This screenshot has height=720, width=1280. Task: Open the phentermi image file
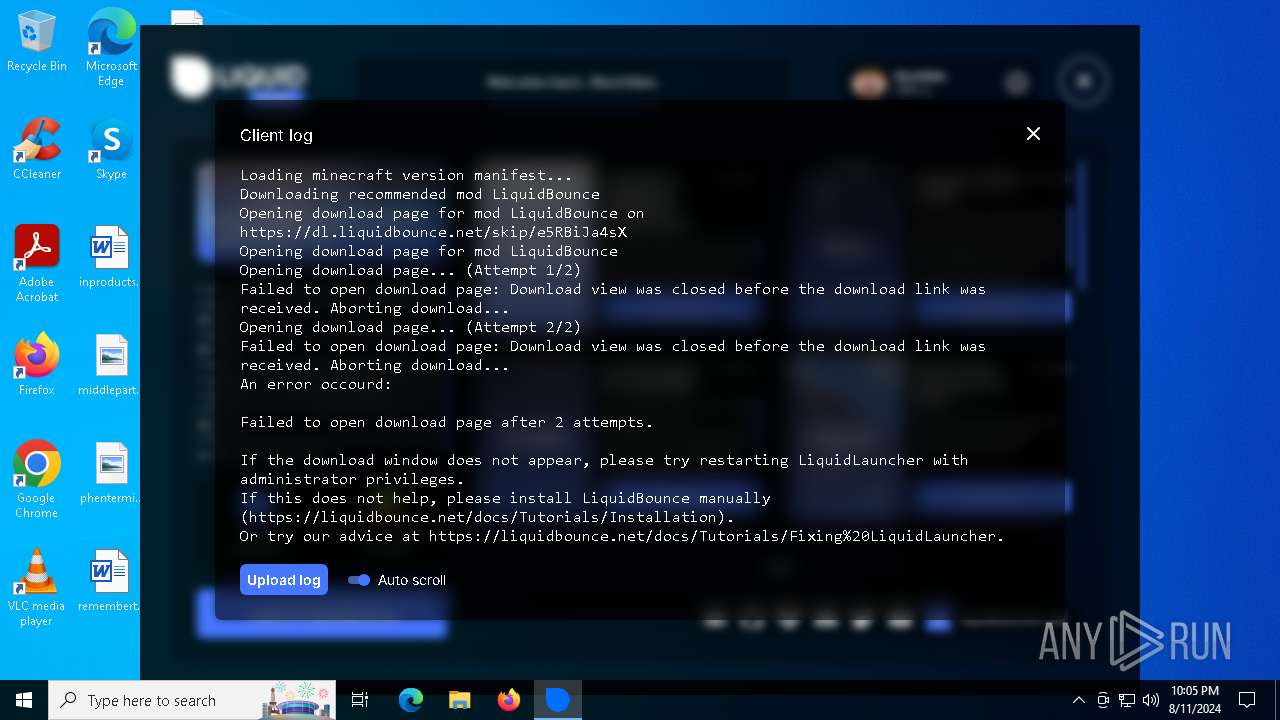tap(109, 473)
